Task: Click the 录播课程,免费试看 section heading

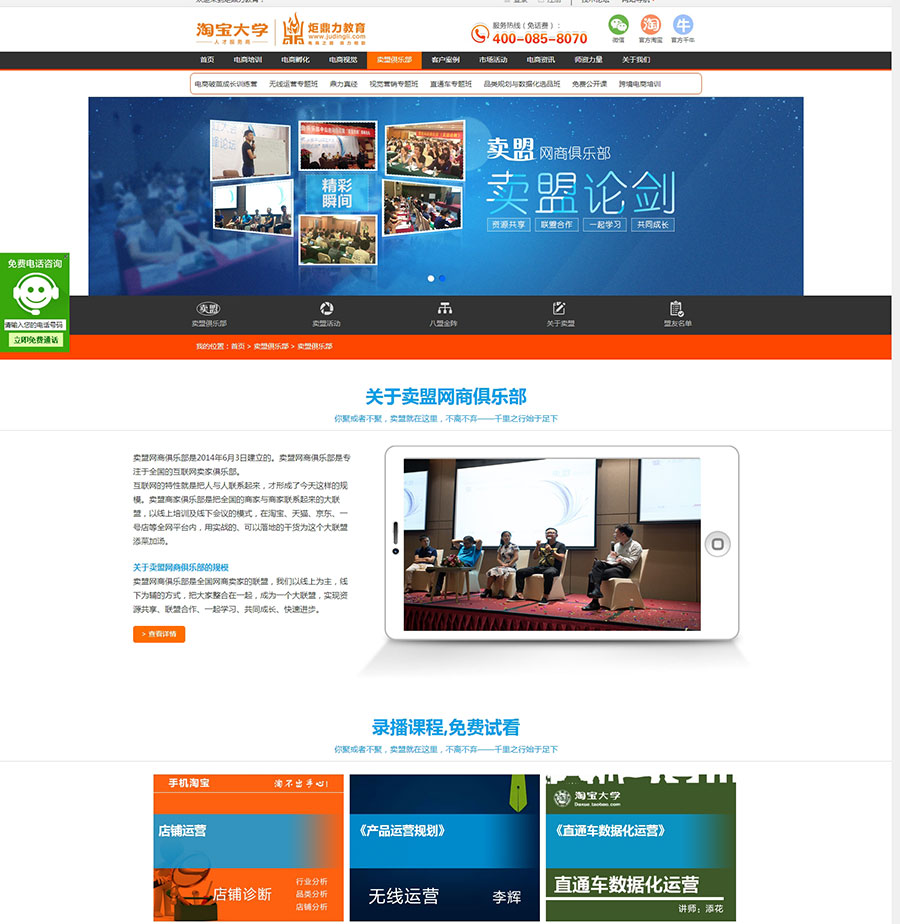Action: (x=446, y=728)
